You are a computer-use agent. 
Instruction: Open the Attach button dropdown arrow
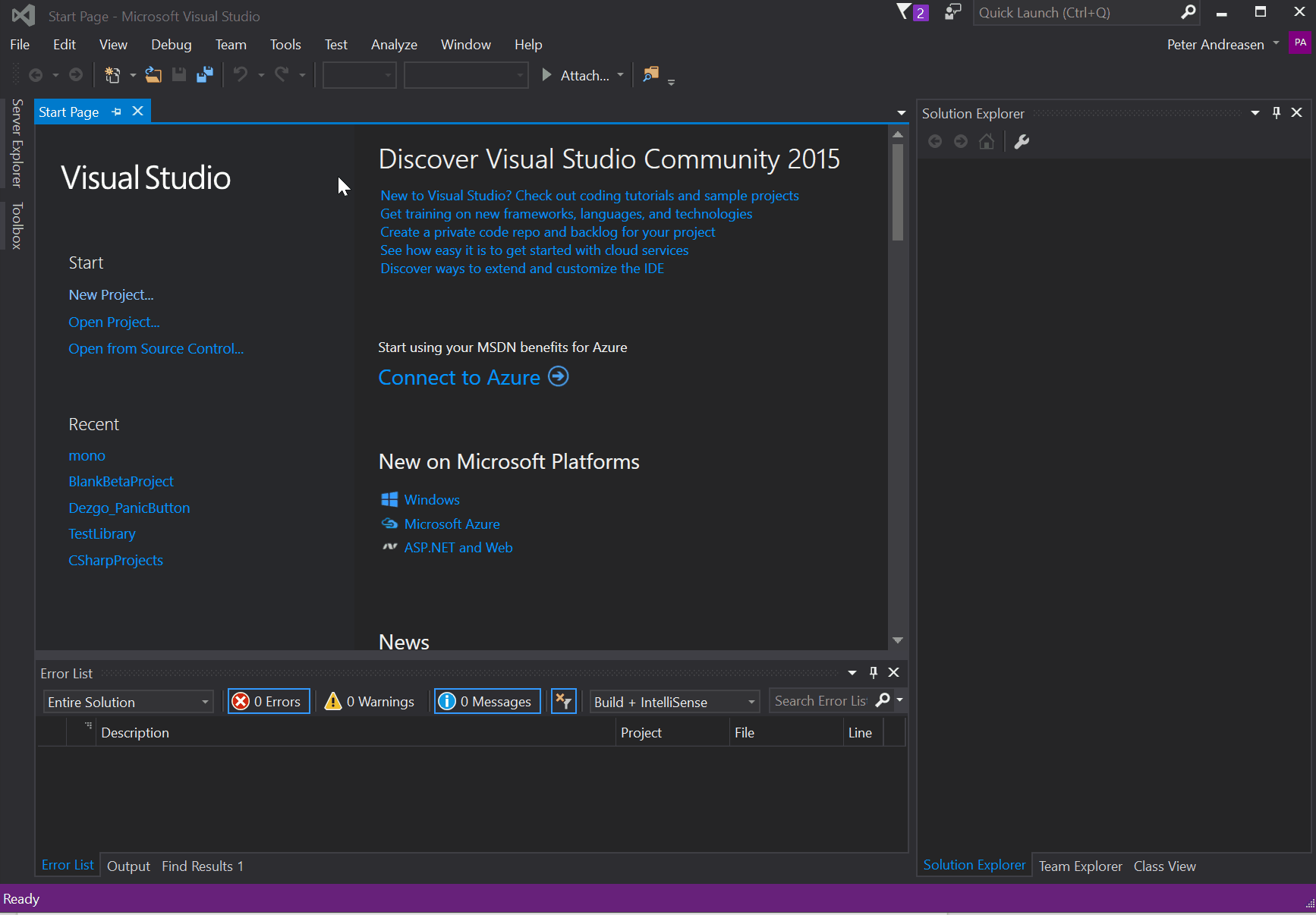click(x=620, y=75)
